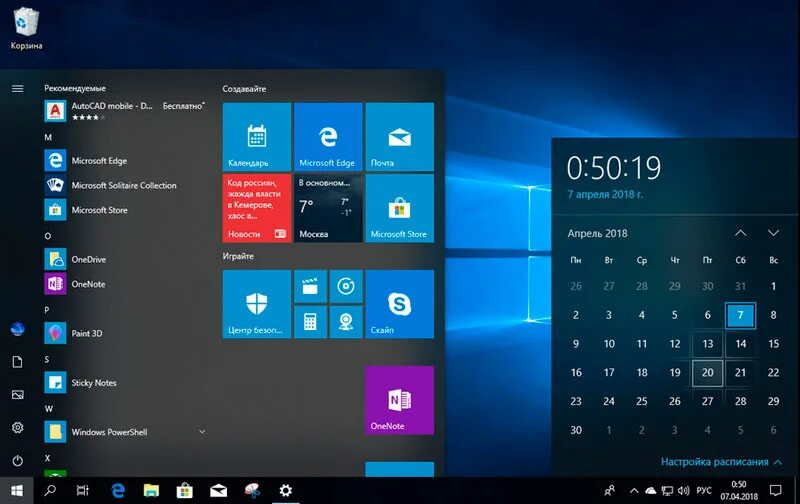
Task: Select April 7 in the calendar
Action: point(740,315)
